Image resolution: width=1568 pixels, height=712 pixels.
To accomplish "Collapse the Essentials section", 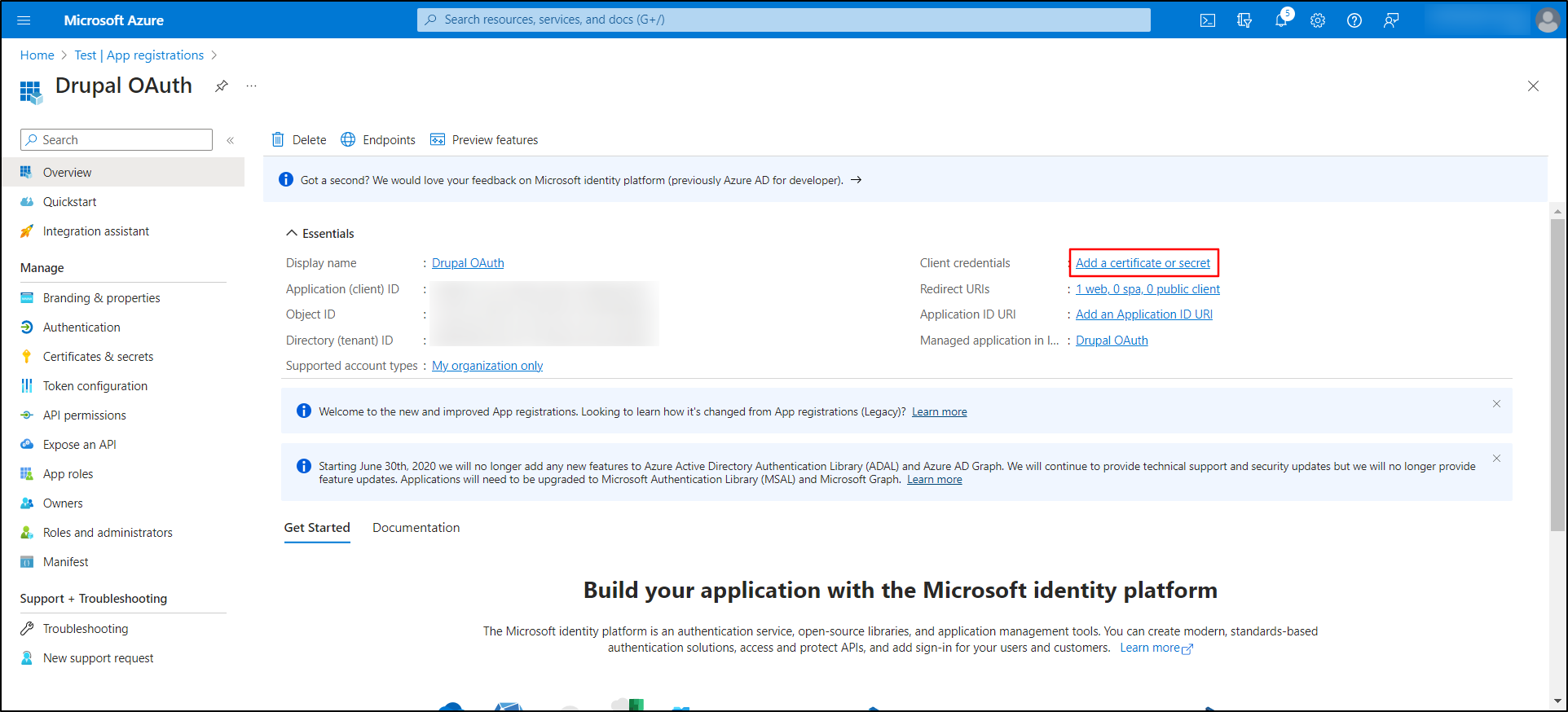I will coord(319,234).
